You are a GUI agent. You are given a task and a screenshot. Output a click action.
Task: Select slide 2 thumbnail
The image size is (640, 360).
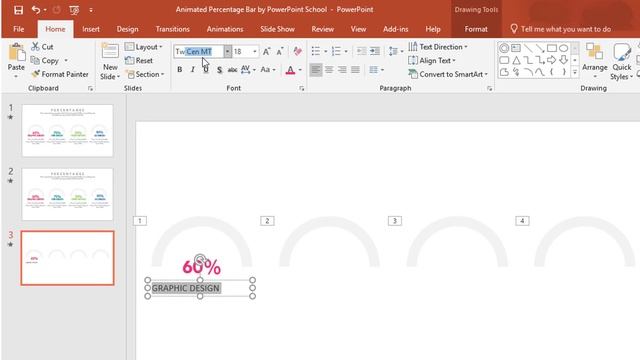(x=67, y=194)
